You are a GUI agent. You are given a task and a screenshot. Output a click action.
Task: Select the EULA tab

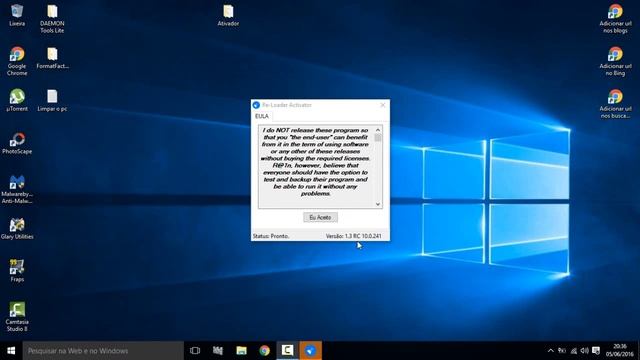click(x=262, y=116)
